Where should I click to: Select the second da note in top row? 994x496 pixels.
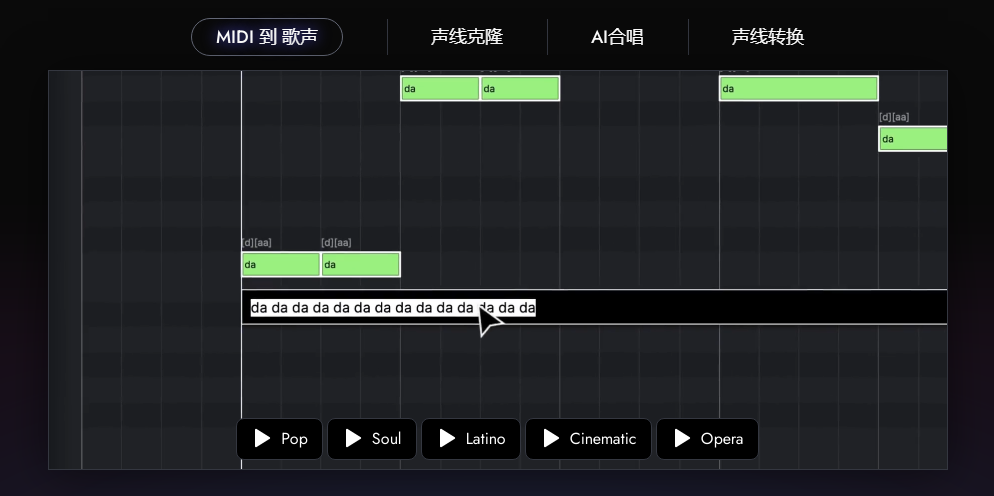(x=520, y=88)
